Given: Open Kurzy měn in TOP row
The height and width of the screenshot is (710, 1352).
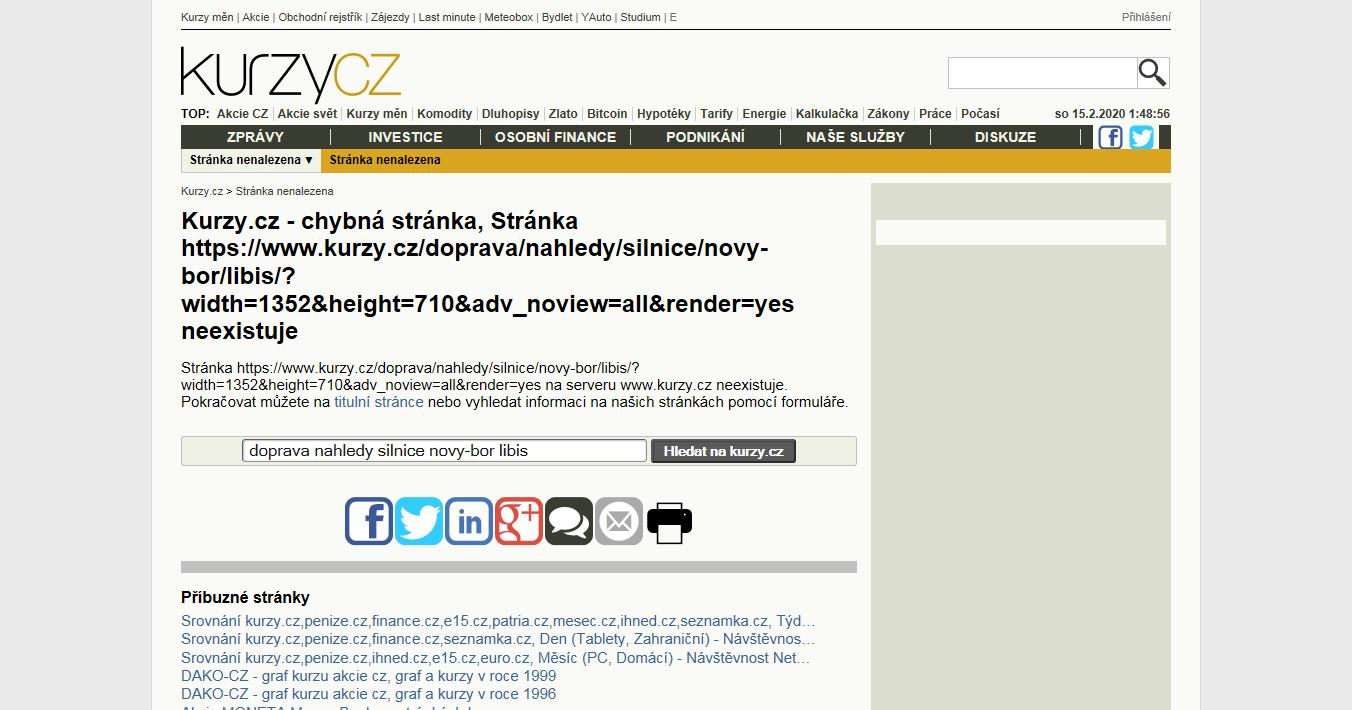Looking at the screenshot, I should 377,114.
